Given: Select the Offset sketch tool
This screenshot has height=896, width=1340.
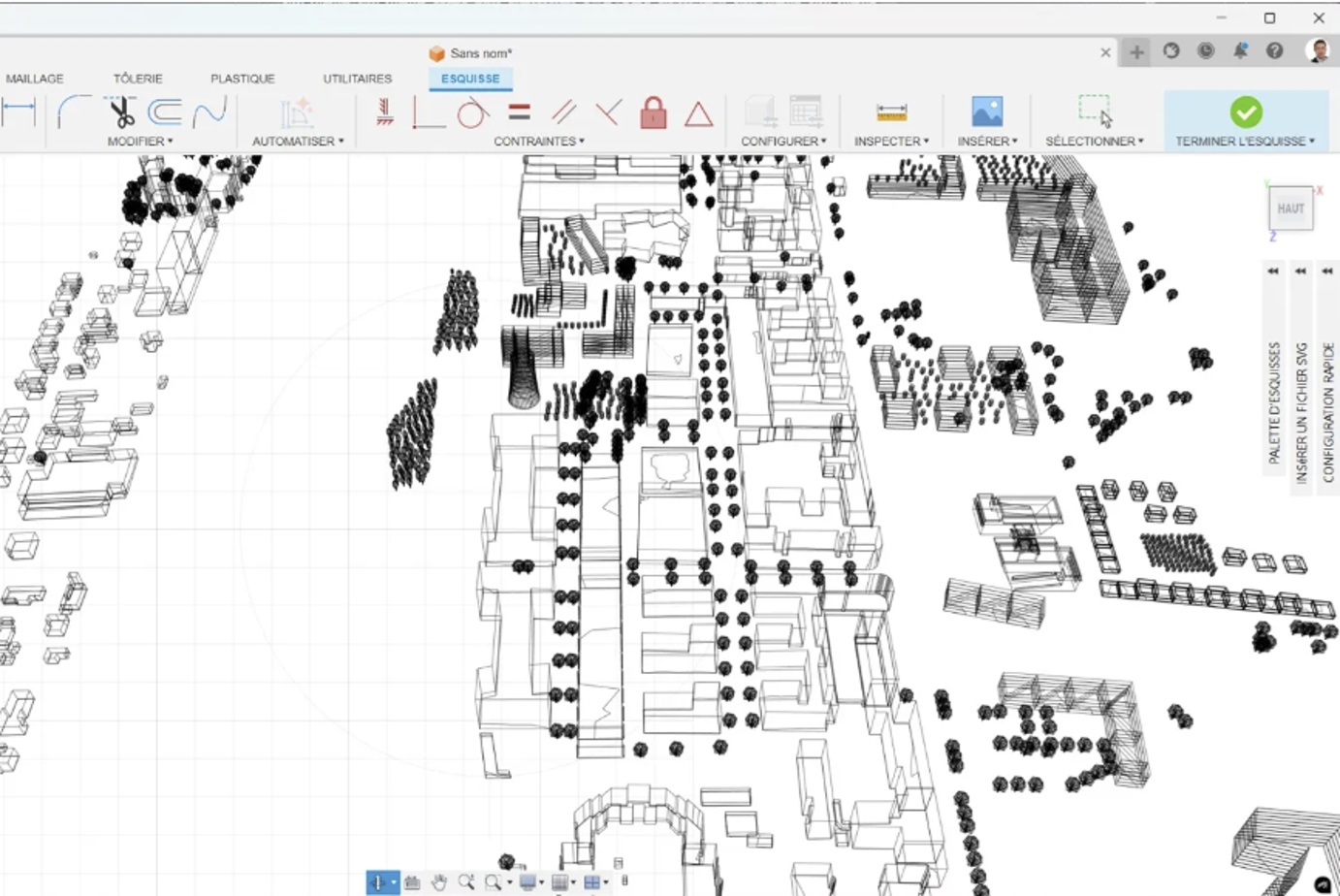Looking at the screenshot, I should (166, 112).
